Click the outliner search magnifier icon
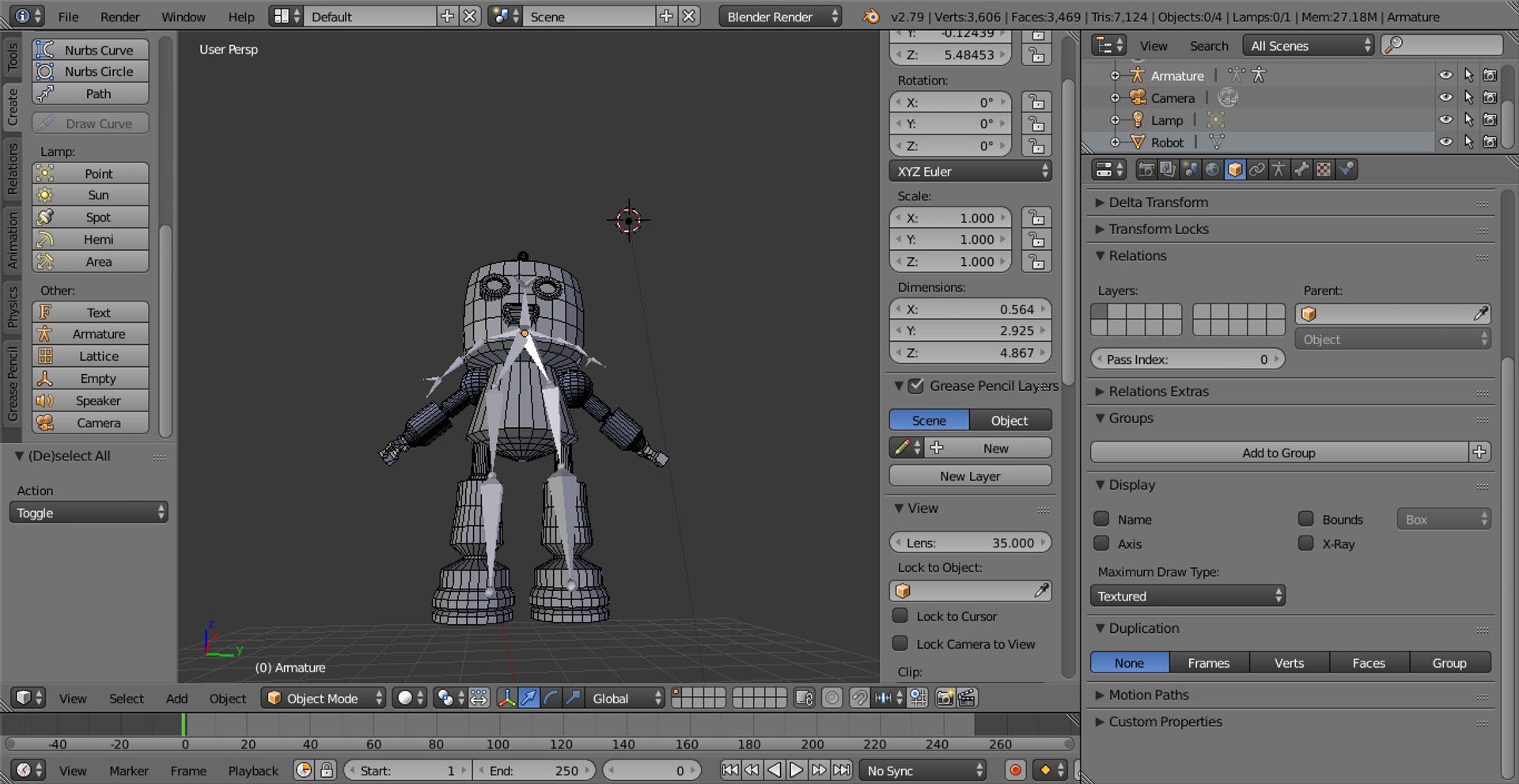The height and width of the screenshot is (784, 1519). click(x=1395, y=45)
